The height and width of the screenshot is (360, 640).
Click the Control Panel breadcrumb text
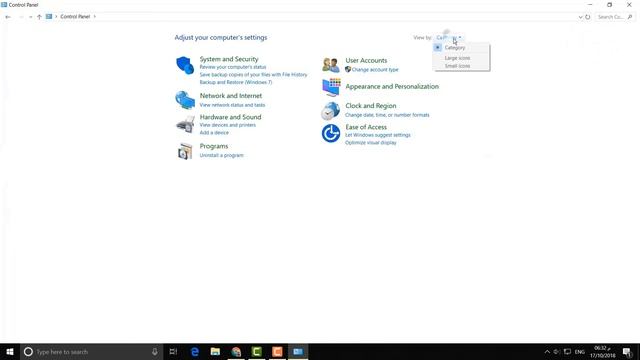pos(75,17)
